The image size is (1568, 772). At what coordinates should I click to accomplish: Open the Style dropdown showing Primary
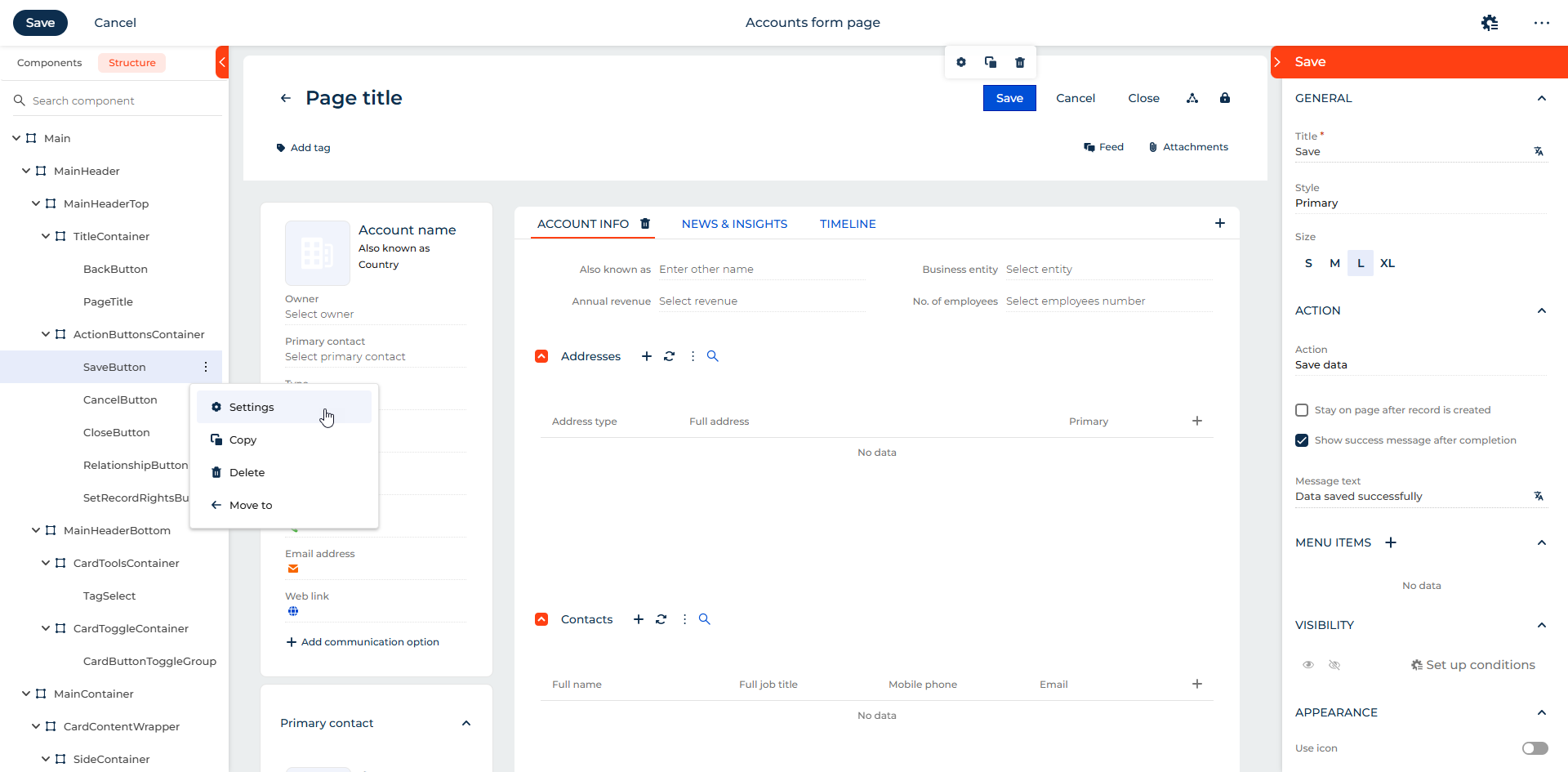point(1419,203)
